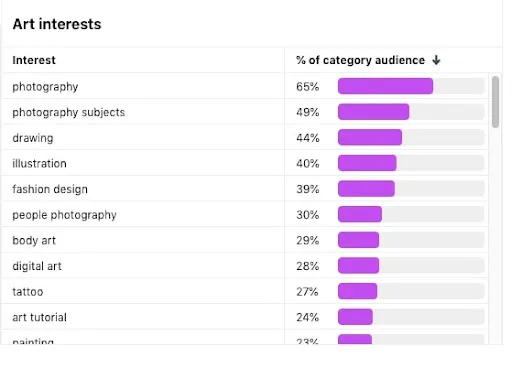This screenshot has width=512, height=368.
Task: Select the photography interest row
Action: (246, 86)
